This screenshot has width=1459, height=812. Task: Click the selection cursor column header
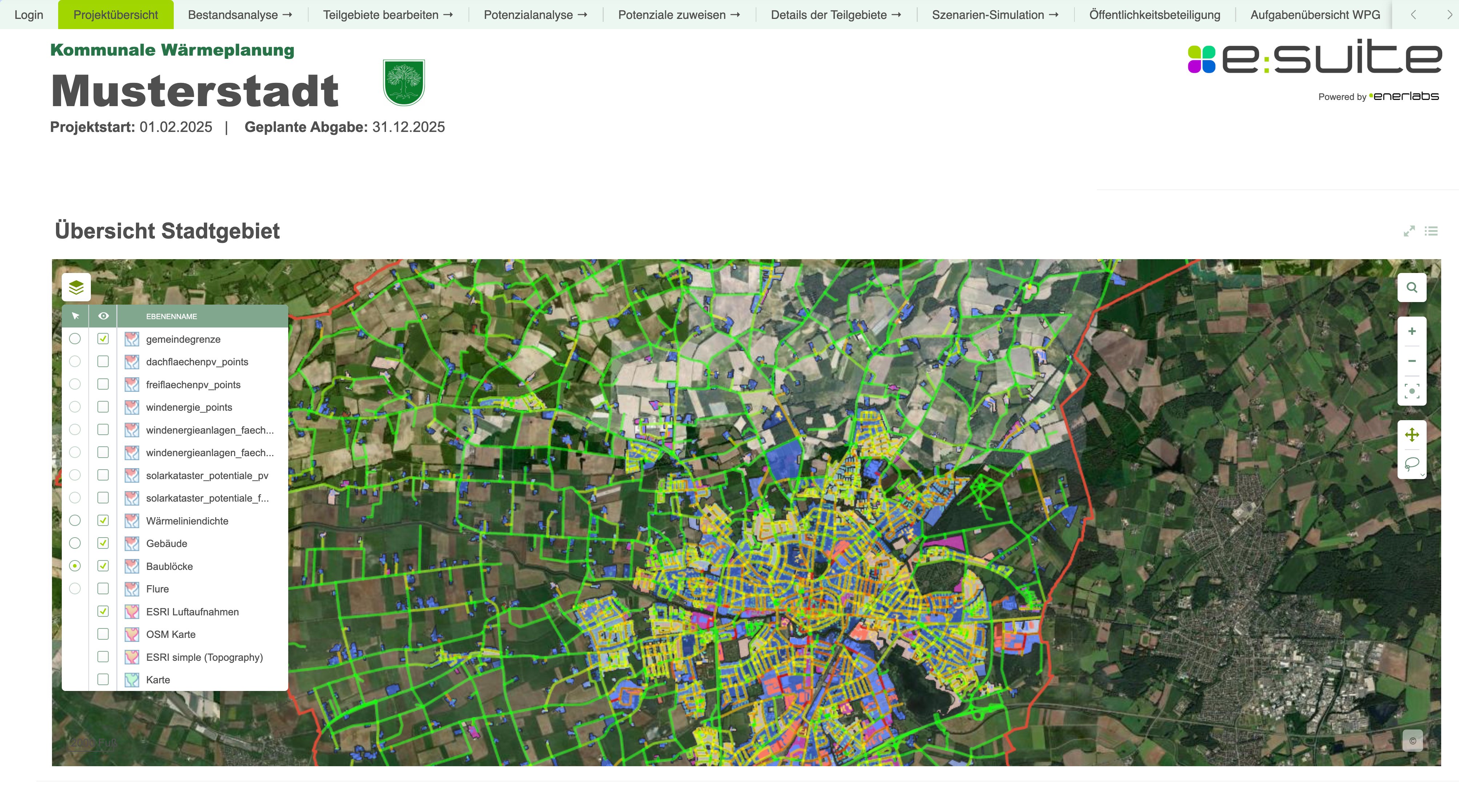tap(75, 316)
